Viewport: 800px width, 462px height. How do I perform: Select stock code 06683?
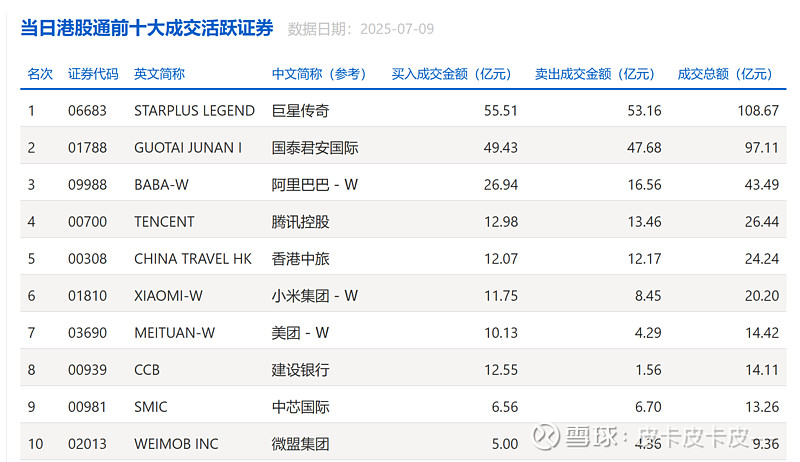pyautogui.click(x=87, y=111)
